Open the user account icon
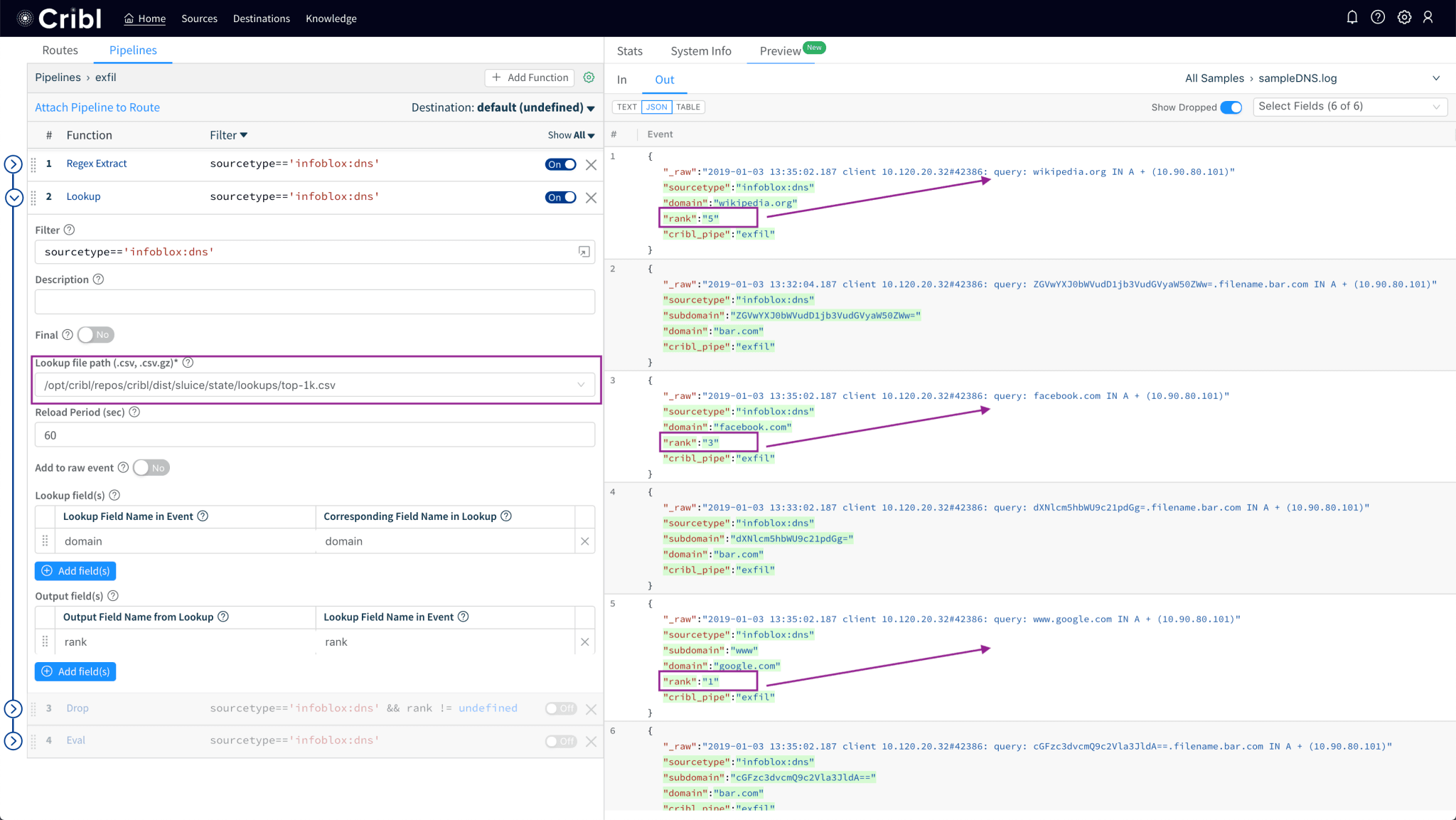The image size is (1456, 820). point(1428,18)
